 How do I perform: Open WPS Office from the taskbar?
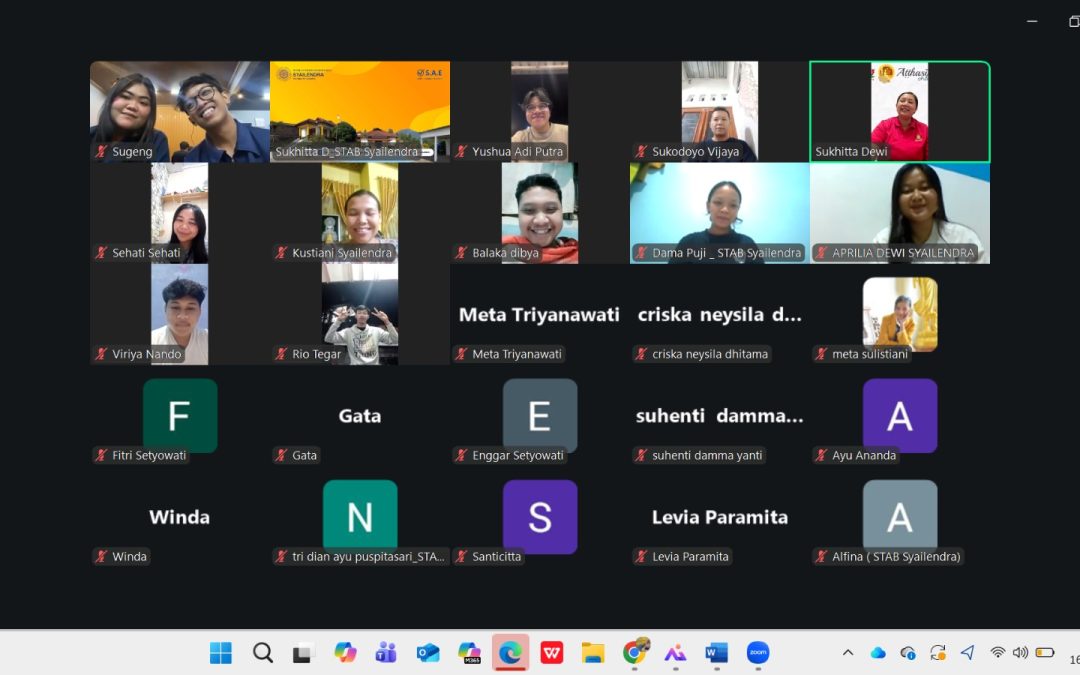click(x=551, y=652)
